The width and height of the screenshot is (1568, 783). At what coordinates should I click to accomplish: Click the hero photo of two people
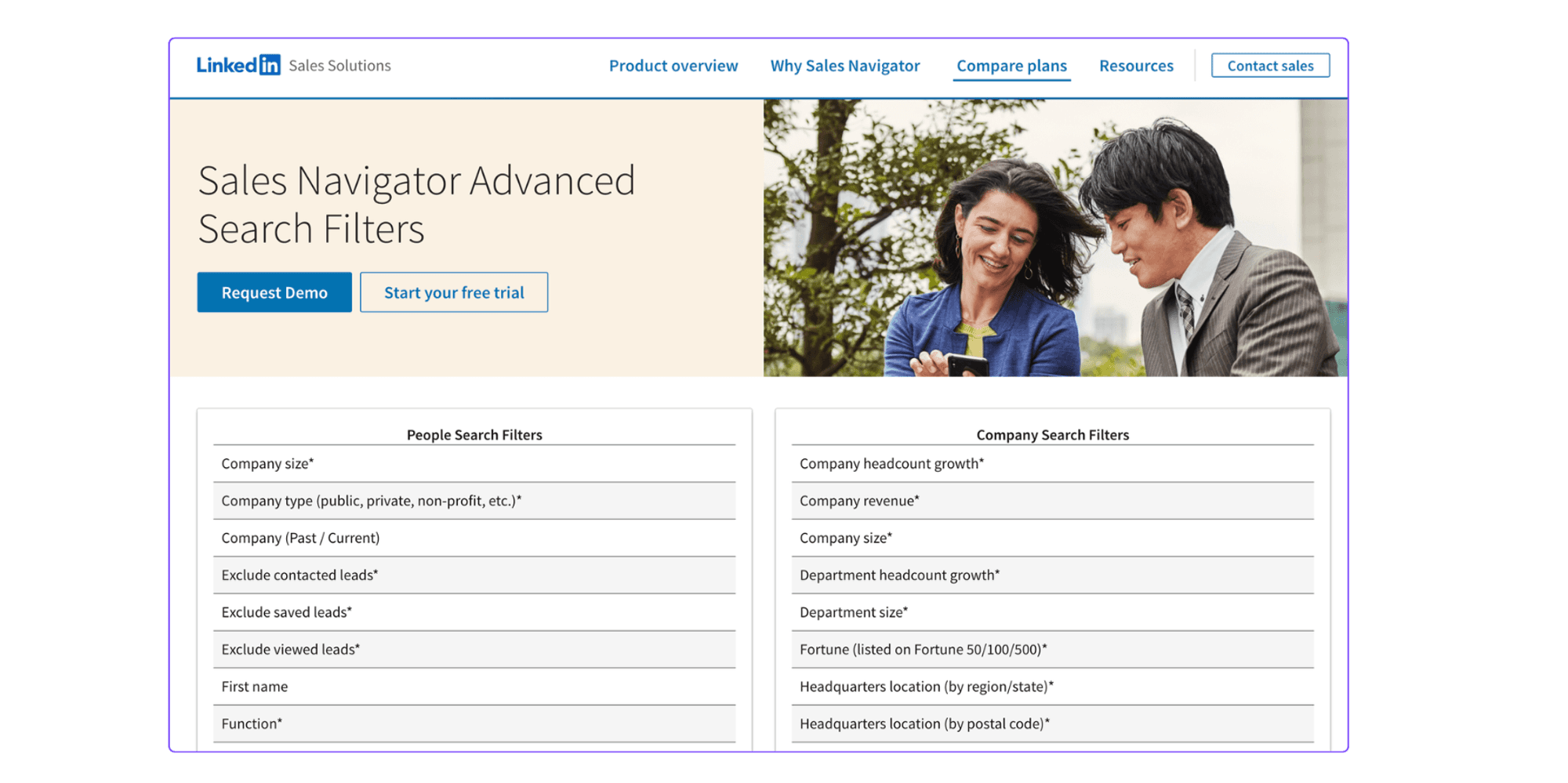pyautogui.click(x=1055, y=237)
